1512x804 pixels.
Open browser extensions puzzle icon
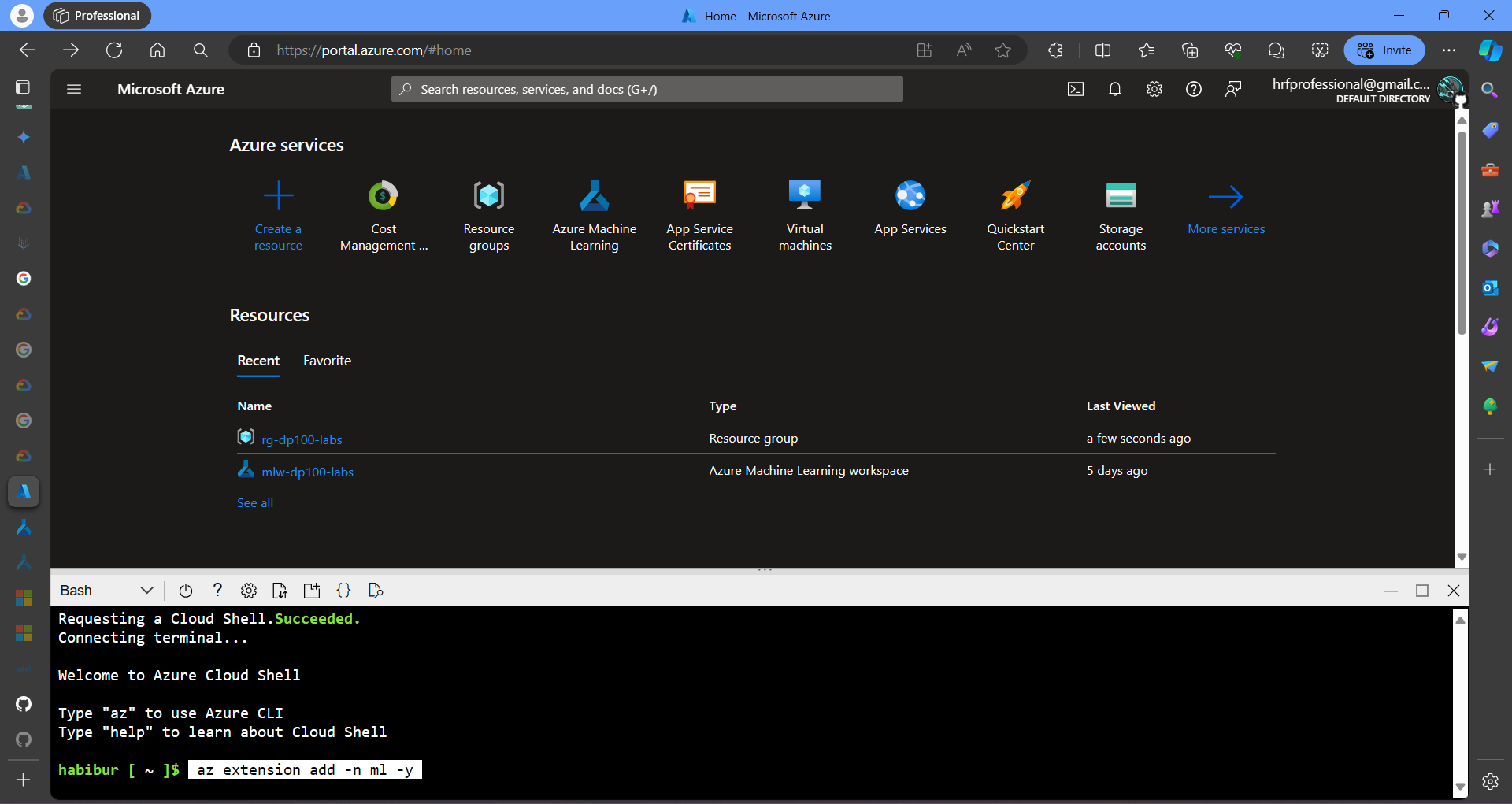(x=1055, y=50)
